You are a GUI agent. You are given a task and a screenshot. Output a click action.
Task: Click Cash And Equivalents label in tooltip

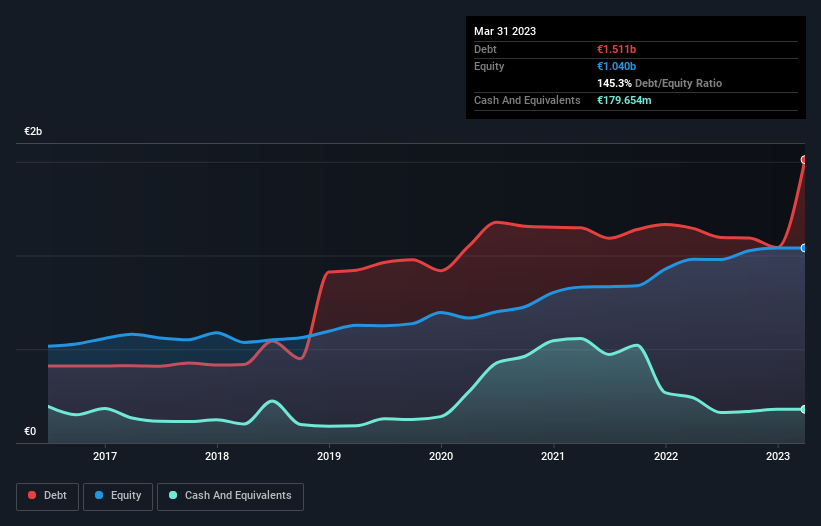click(527, 100)
